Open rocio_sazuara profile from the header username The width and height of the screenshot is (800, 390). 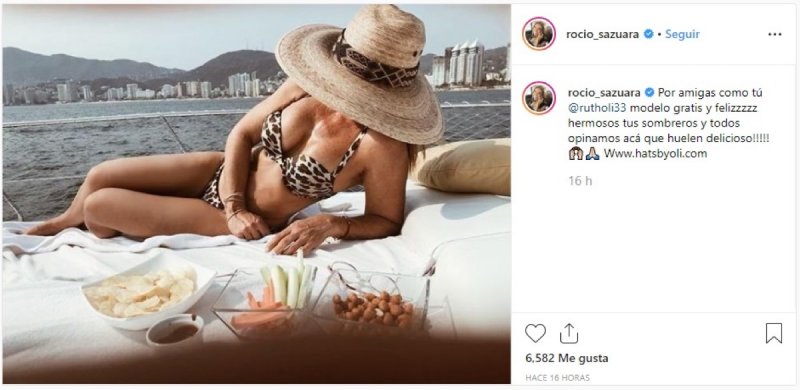pyautogui.click(x=604, y=34)
